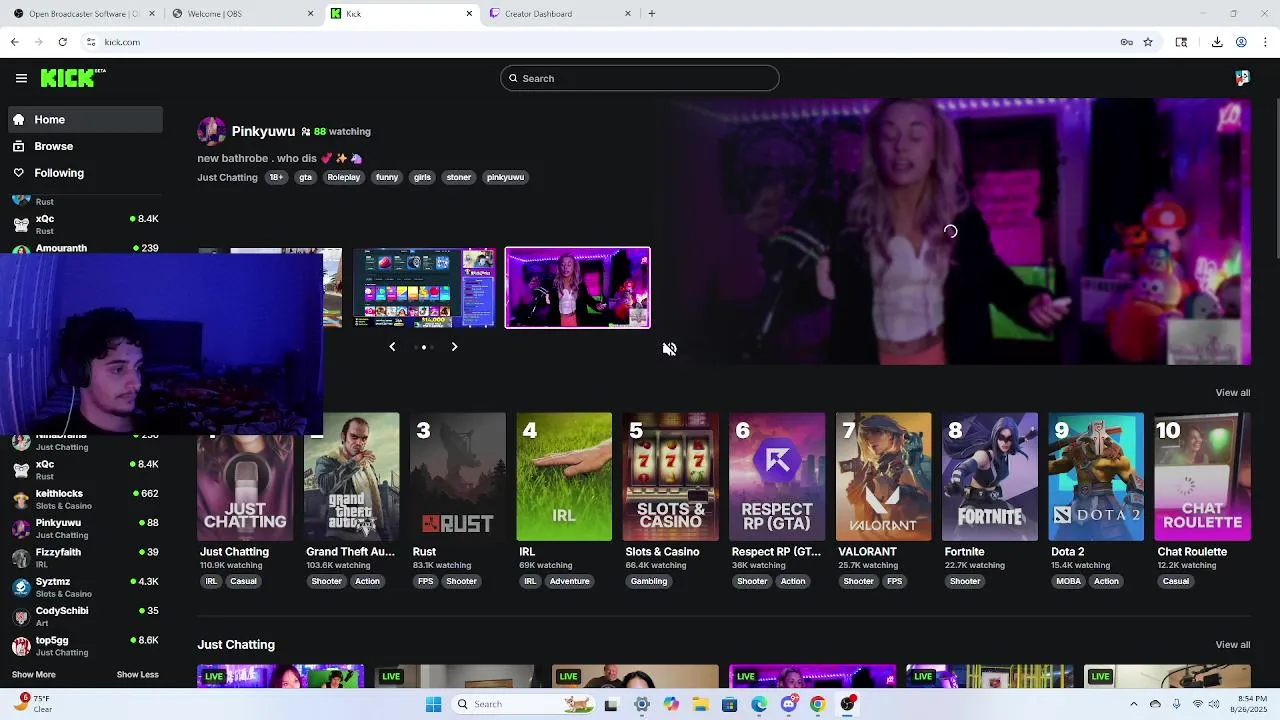Open the Chat Roulette category card
Screen dimensions: 1280x720
tap(1203, 477)
